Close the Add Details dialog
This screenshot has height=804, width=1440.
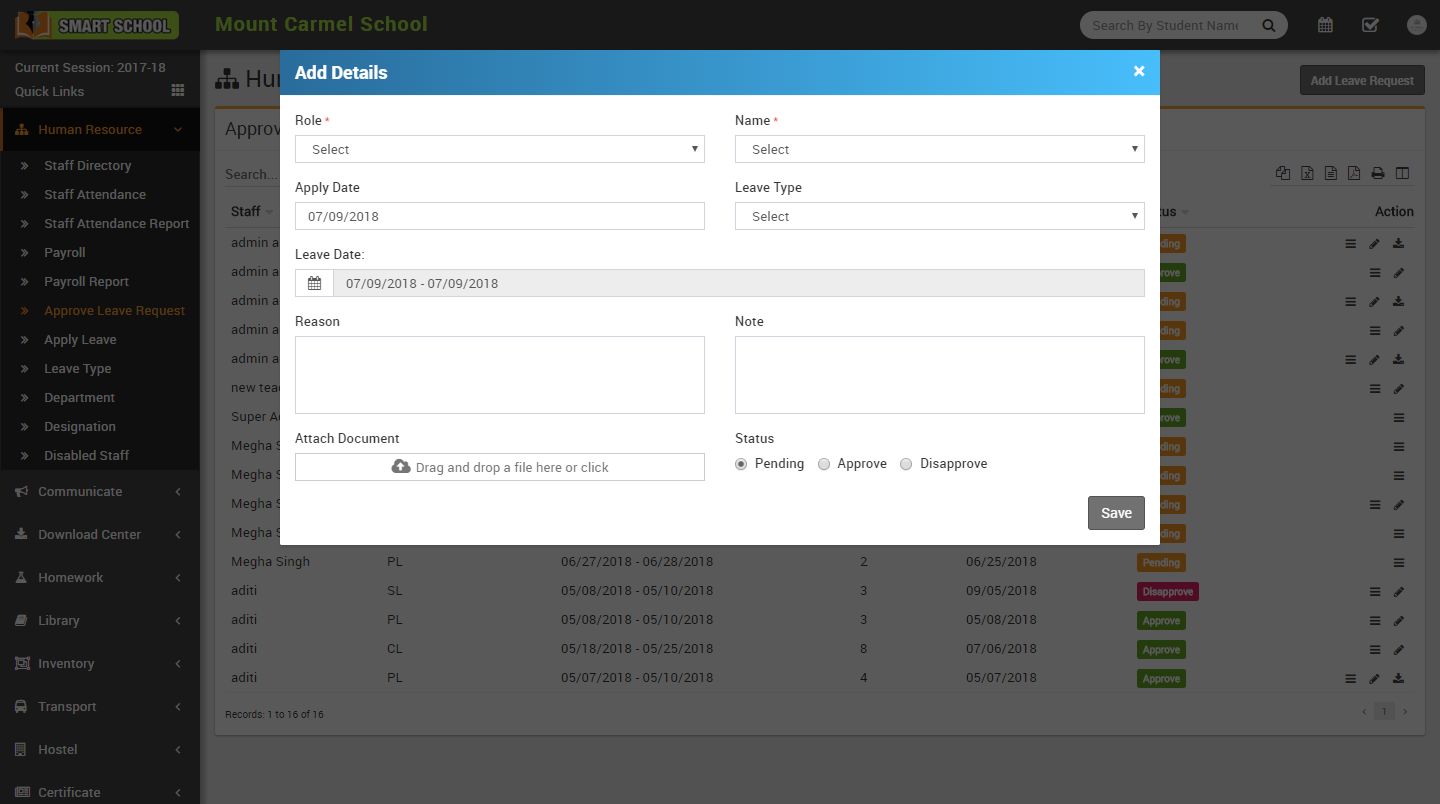(x=1139, y=71)
